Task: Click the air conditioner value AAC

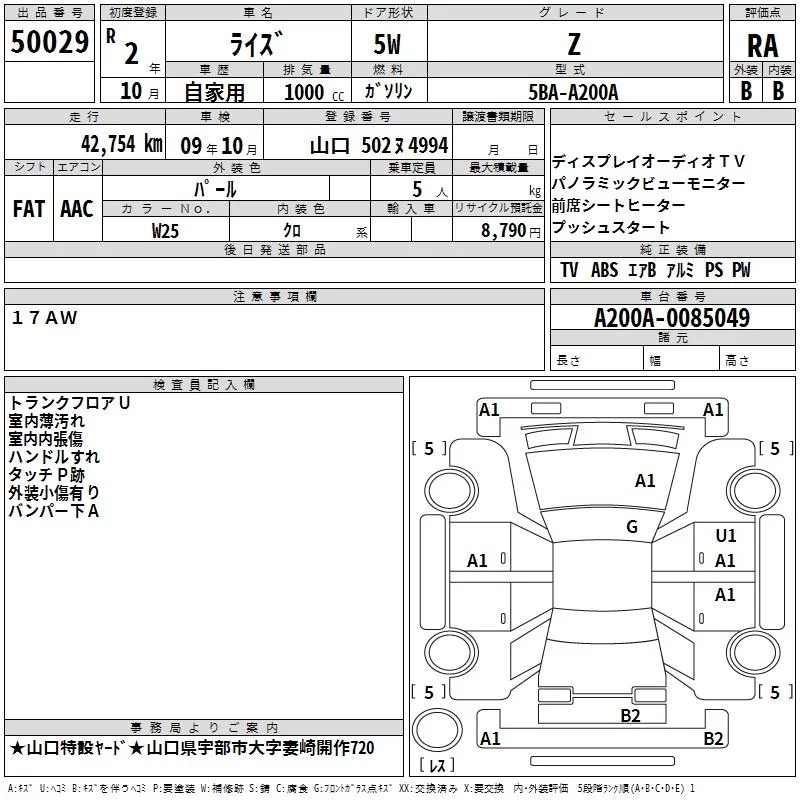Action: [77, 209]
